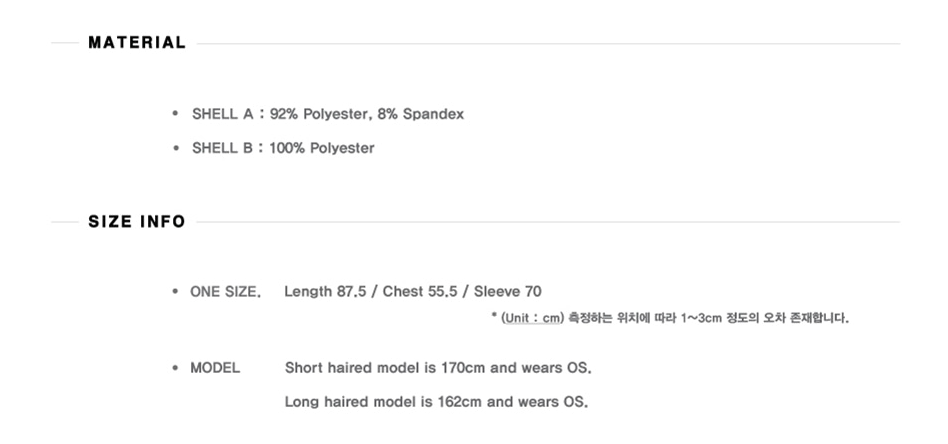Click the Long haired model description line
The width and height of the screenshot is (948, 444).
coord(436,402)
